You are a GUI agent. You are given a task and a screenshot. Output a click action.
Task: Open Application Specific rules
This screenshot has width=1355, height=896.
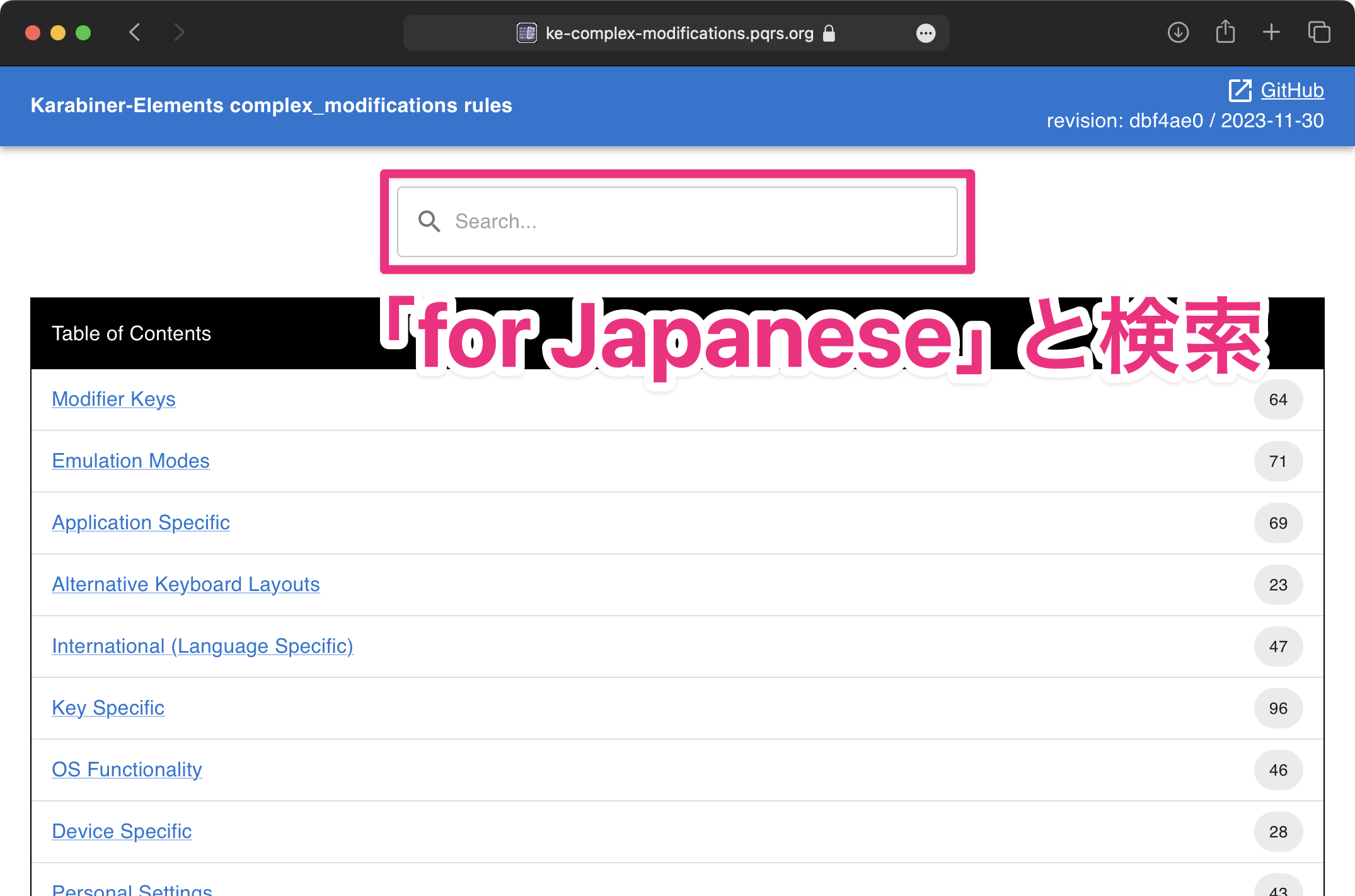[x=141, y=523]
